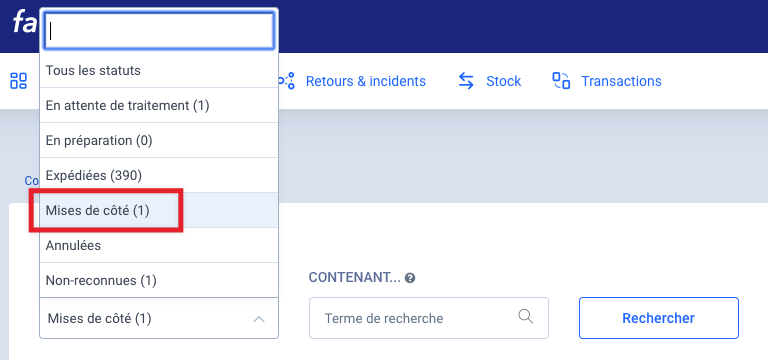Collapse the status dropdown using the chevron
The height and width of the screenshot is (360, 768).
point(259,319)
